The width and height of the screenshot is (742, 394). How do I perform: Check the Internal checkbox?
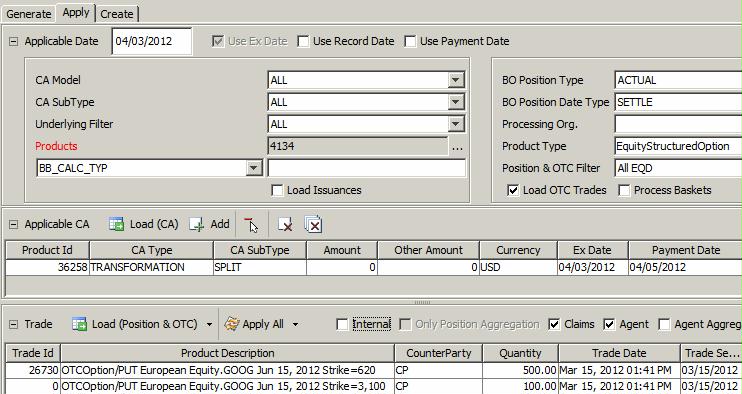[342, 324]
